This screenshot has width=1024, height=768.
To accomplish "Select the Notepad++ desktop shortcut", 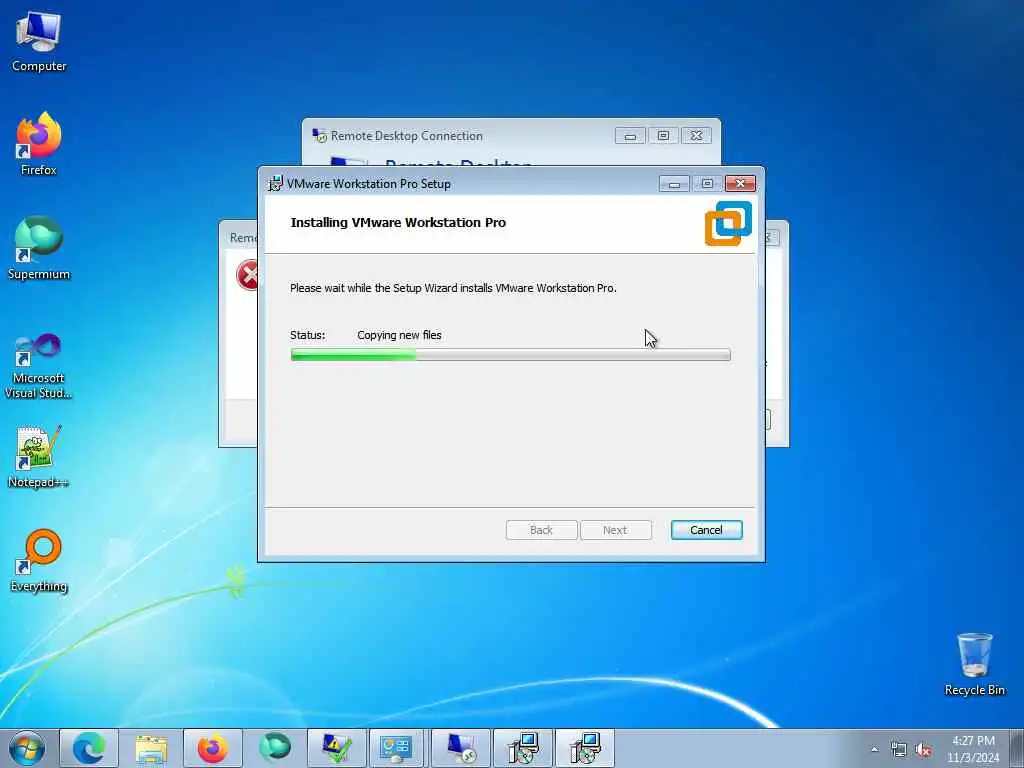I will [39, 457].
